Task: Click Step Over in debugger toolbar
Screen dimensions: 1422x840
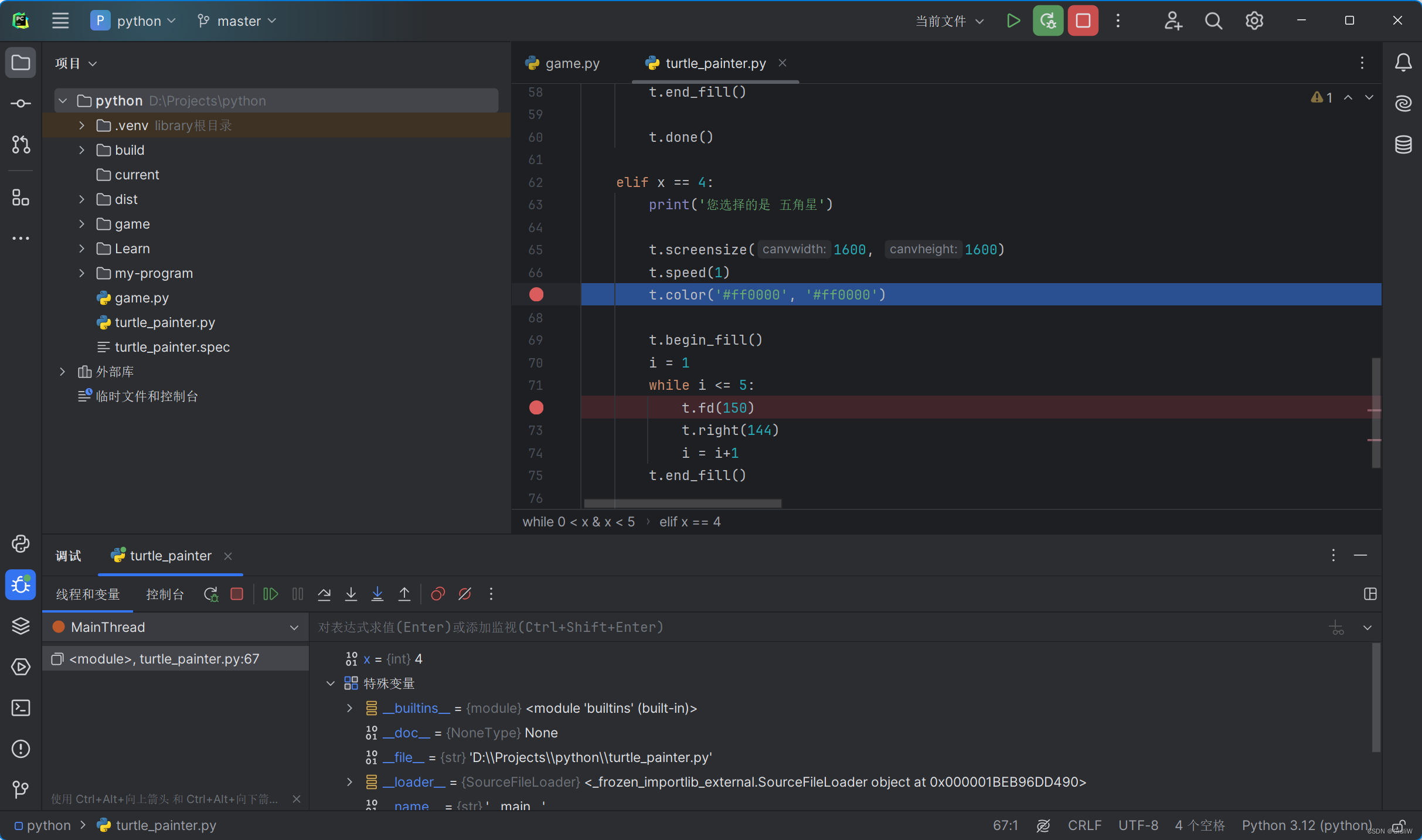Action: point(324,594)
